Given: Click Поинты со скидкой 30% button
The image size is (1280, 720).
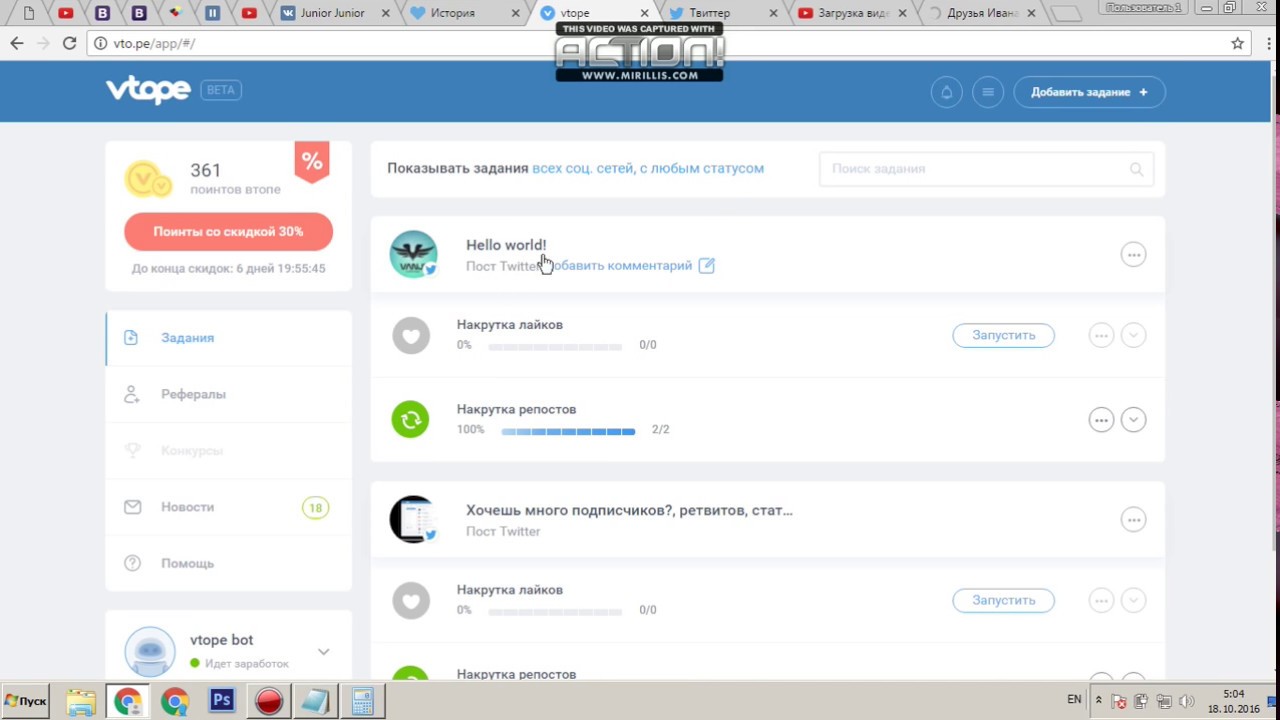Looking at the screenshot, I should click(228, 231).
